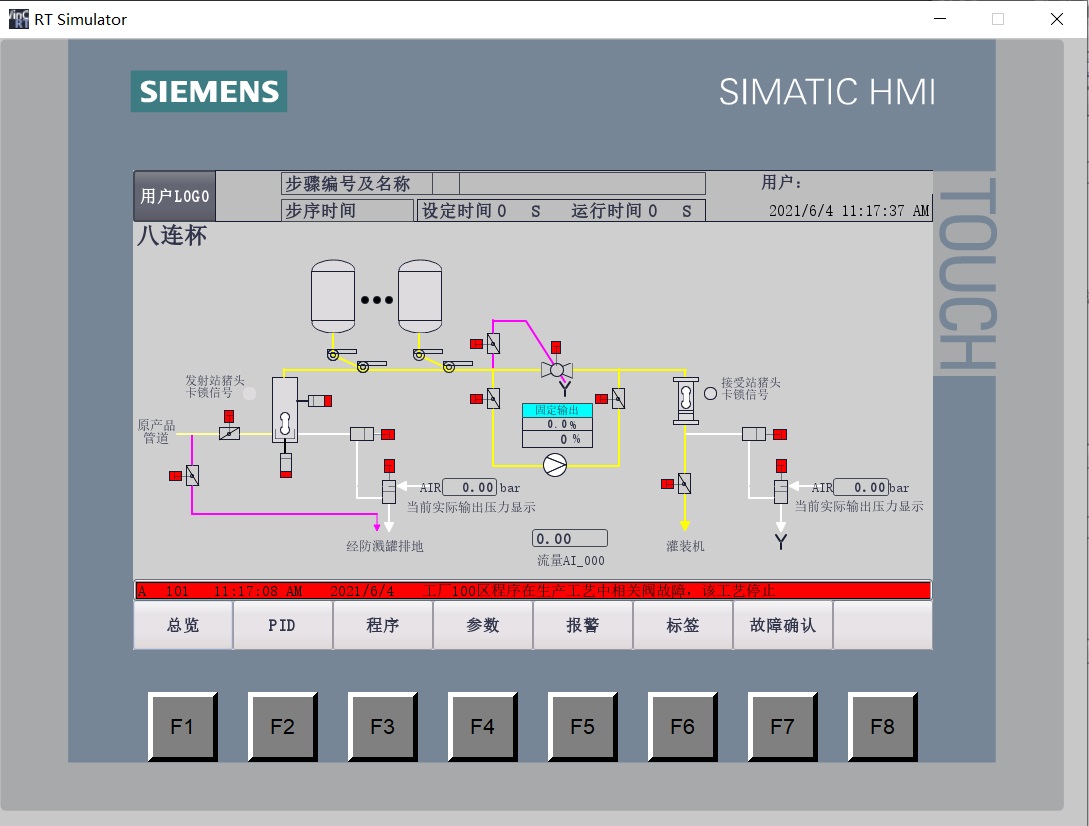1089x826 pixels.
Task: Click the valve left of the 固定输出 box
Action: tap(493, 399)
